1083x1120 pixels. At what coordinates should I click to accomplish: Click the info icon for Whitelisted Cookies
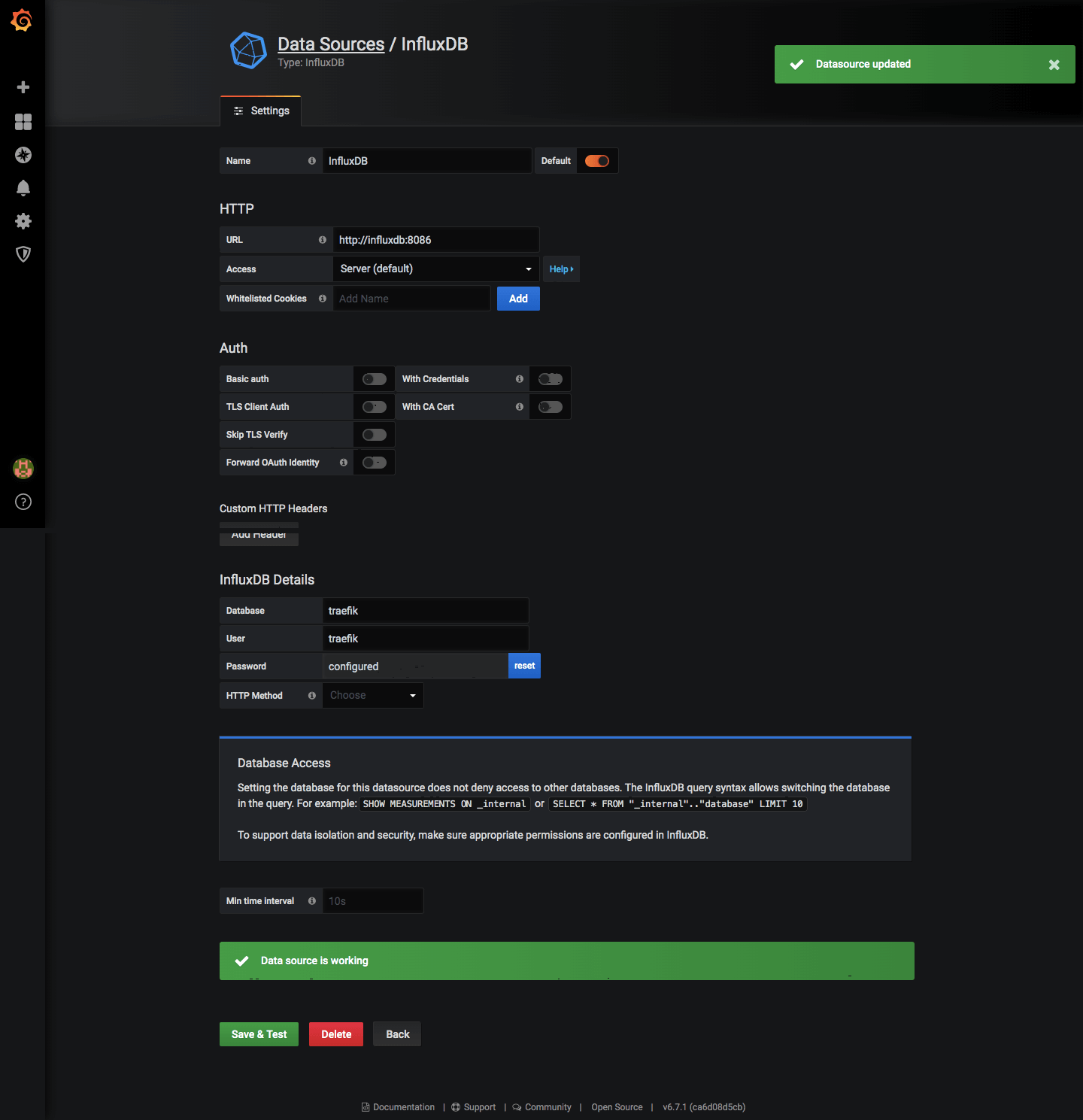pos(323,299)
